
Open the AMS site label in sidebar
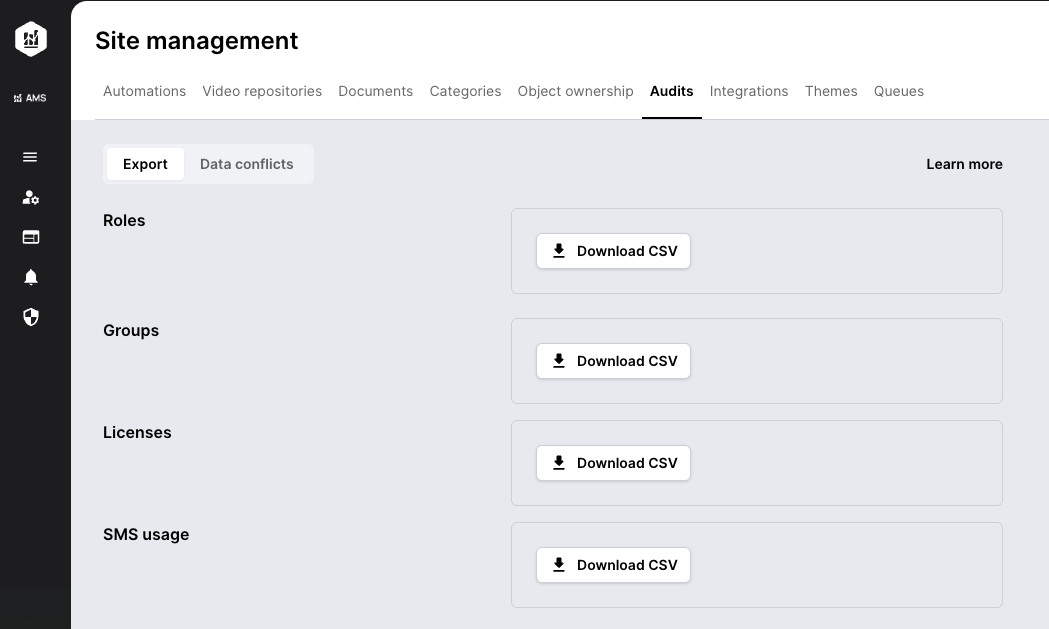coord(30,98)
